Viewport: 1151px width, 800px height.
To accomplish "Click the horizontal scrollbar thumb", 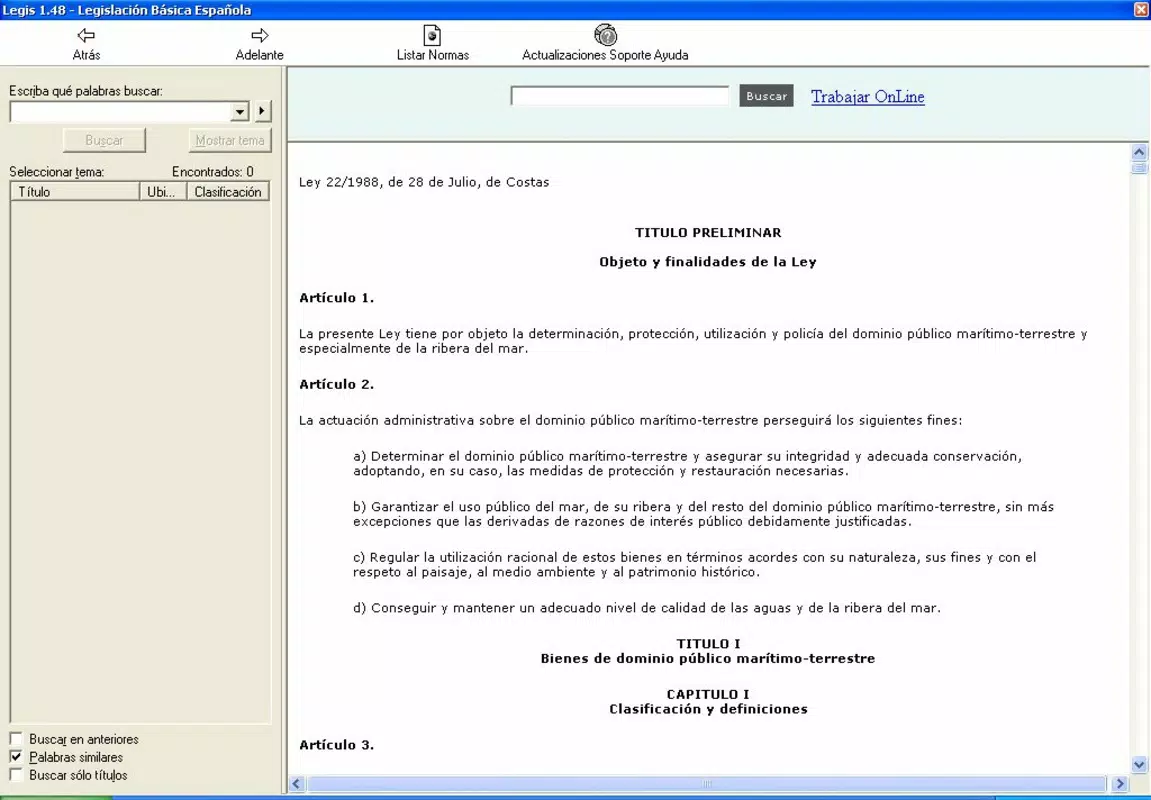I will (707, 784).
